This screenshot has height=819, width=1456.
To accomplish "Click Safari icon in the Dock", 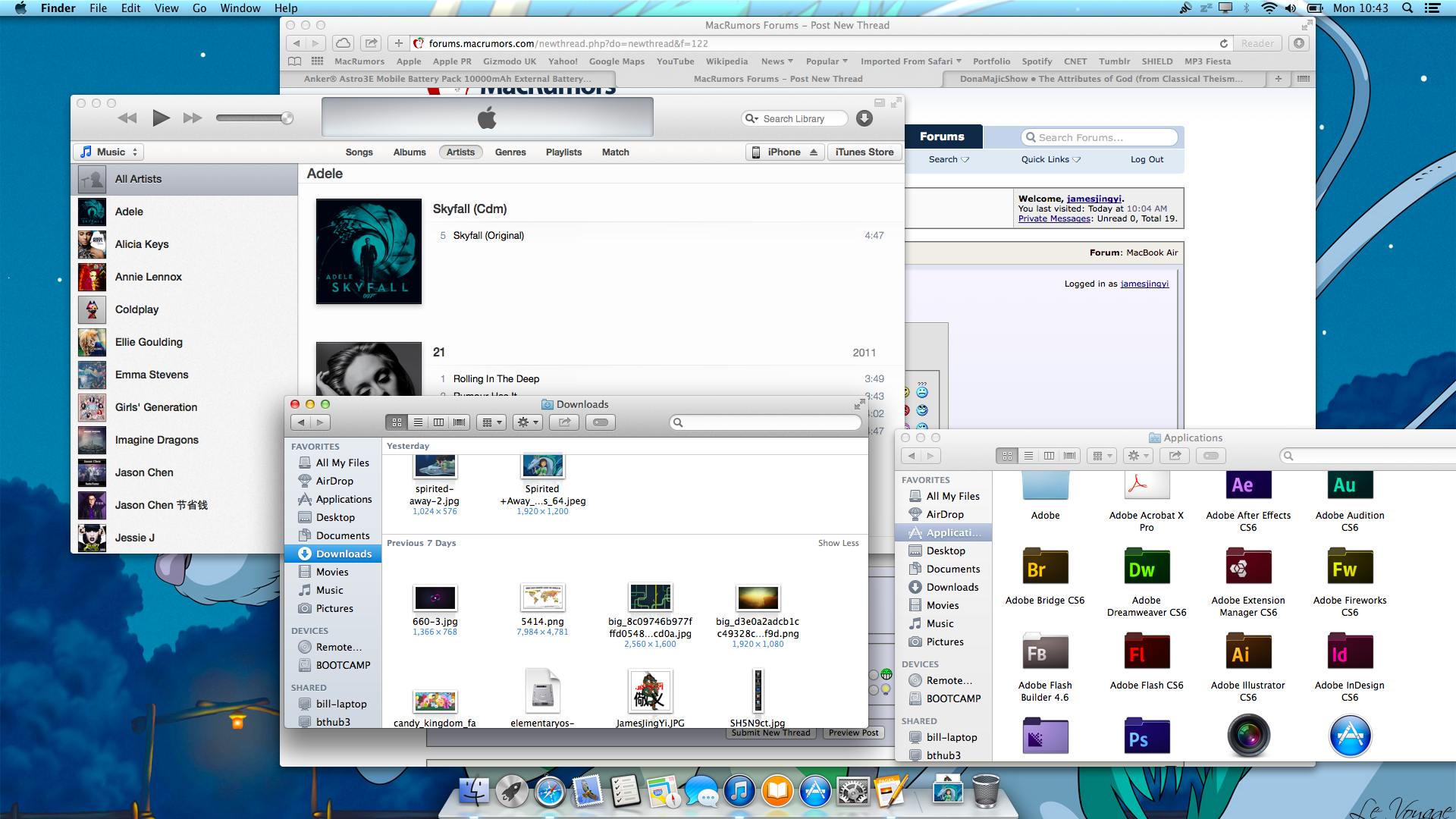I will coord(550,792).
